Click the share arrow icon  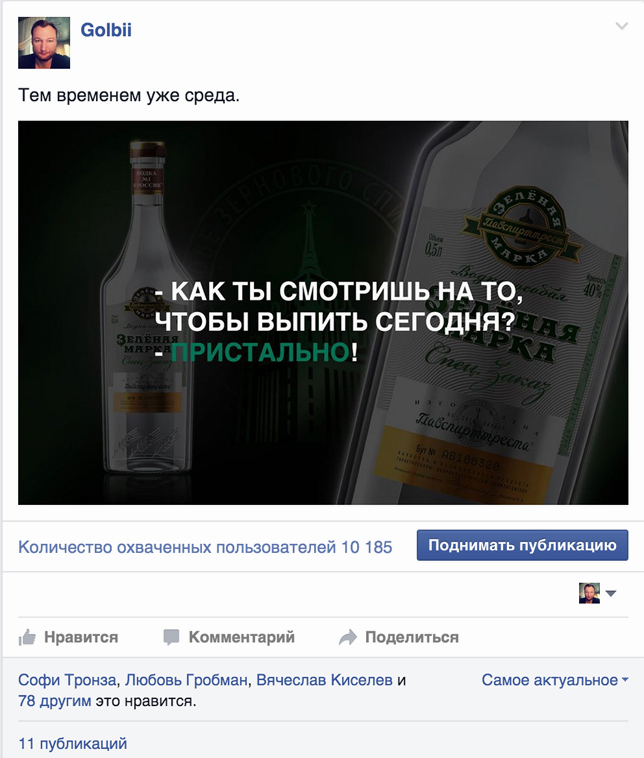(348, 638)
